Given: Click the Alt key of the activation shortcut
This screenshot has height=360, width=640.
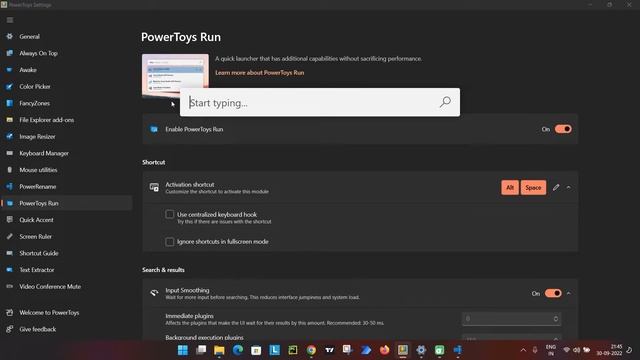Looking at the screenshot, I should [510, 187].
